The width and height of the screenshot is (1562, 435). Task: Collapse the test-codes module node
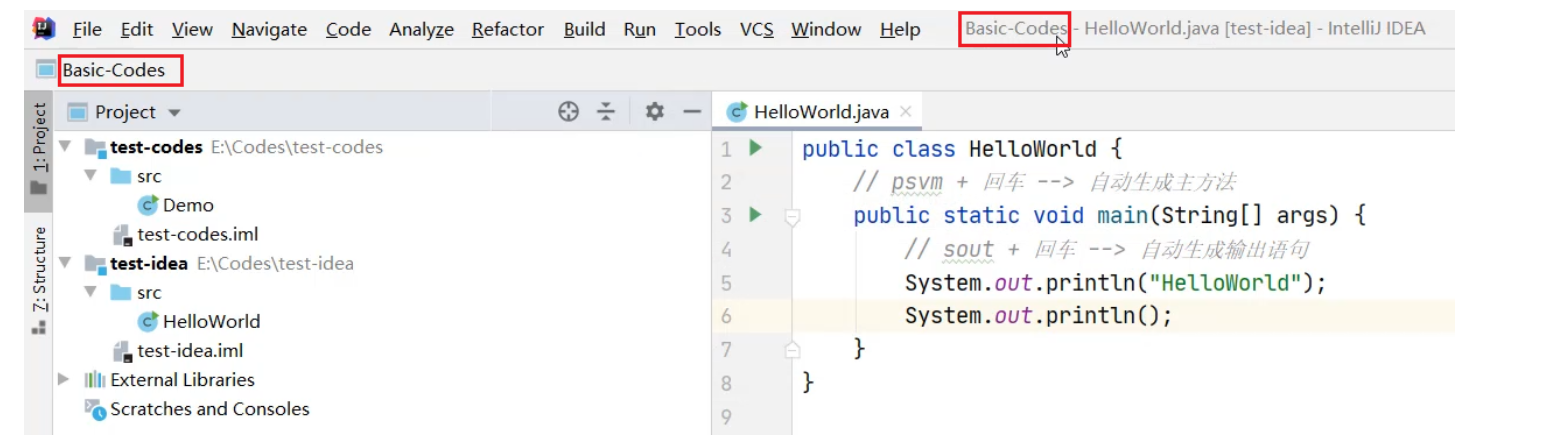click(66, 147)
